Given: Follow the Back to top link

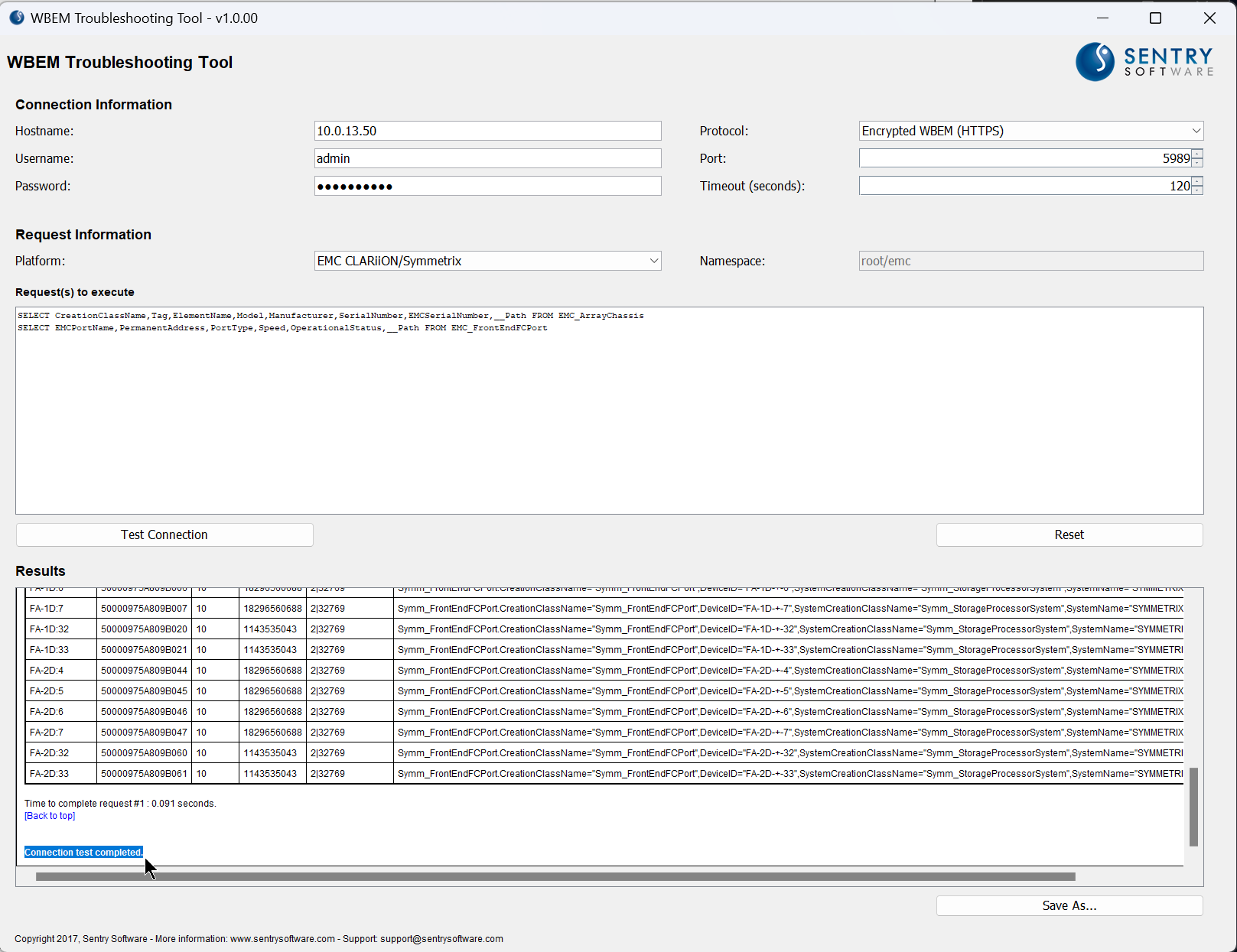Looking at the screenshot, I should (x=50, y=816).
